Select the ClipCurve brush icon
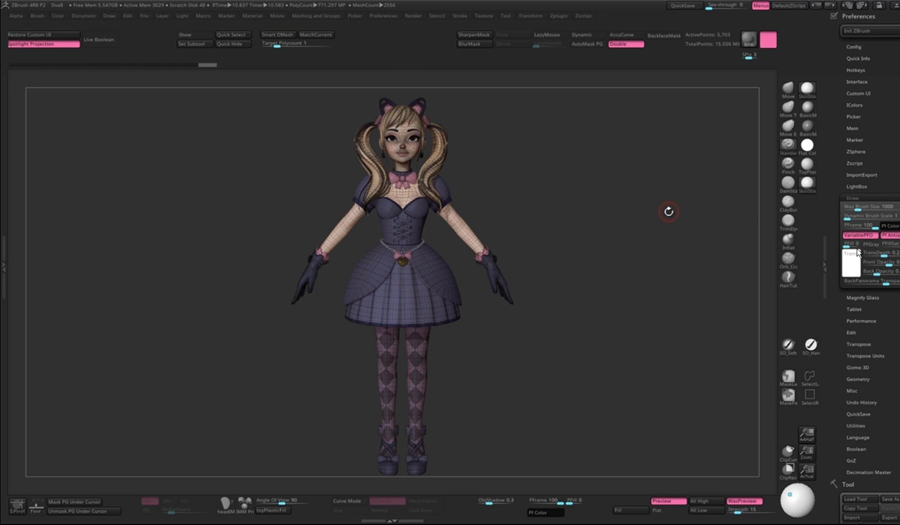The height and width of the screenshot is (525, 900). point(788,451)
